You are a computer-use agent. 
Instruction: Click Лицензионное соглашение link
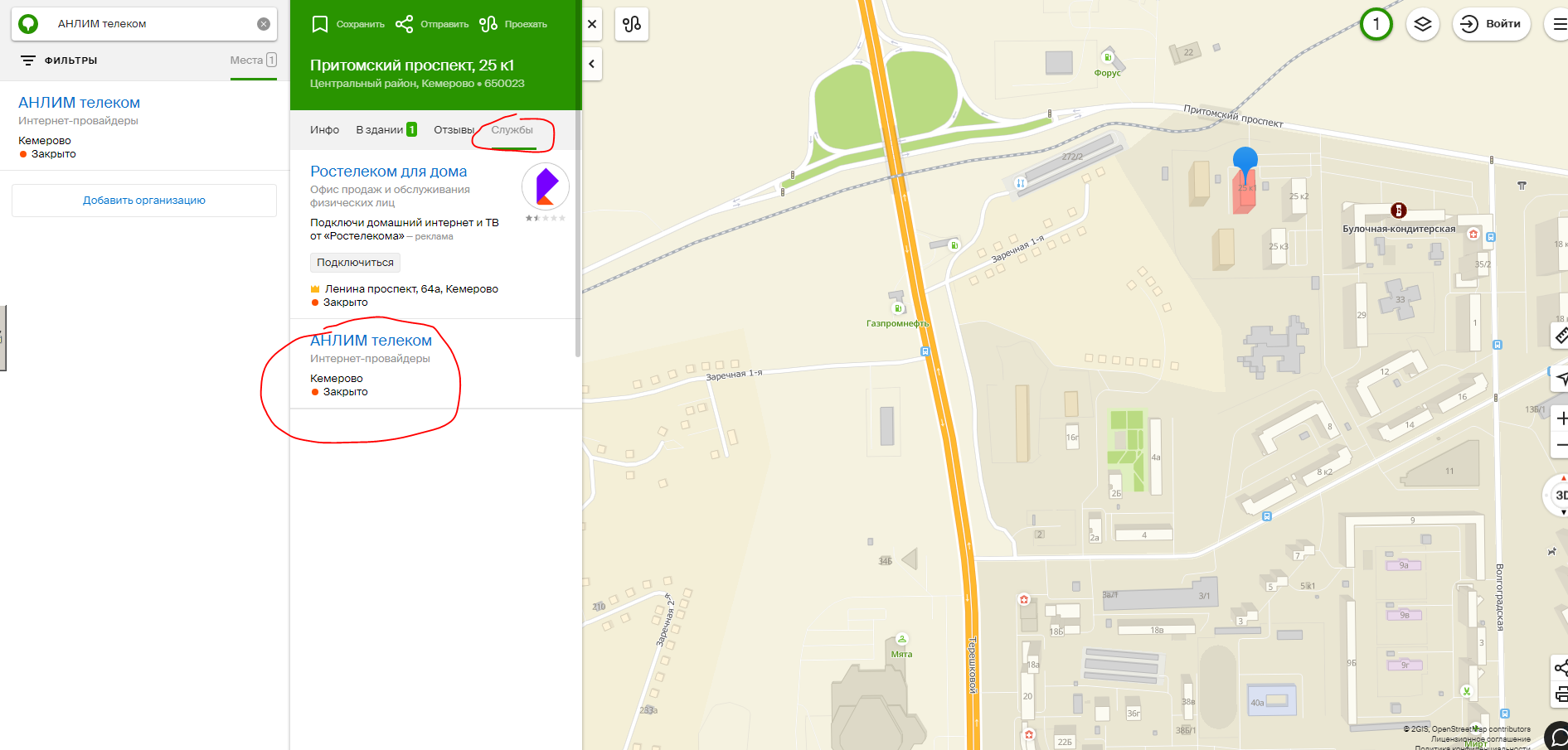[x=1481, y=739]
